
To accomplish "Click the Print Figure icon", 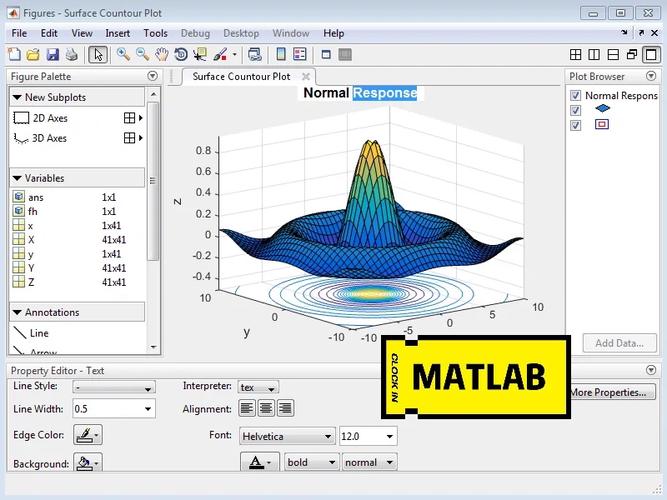I will coord(71,54).
